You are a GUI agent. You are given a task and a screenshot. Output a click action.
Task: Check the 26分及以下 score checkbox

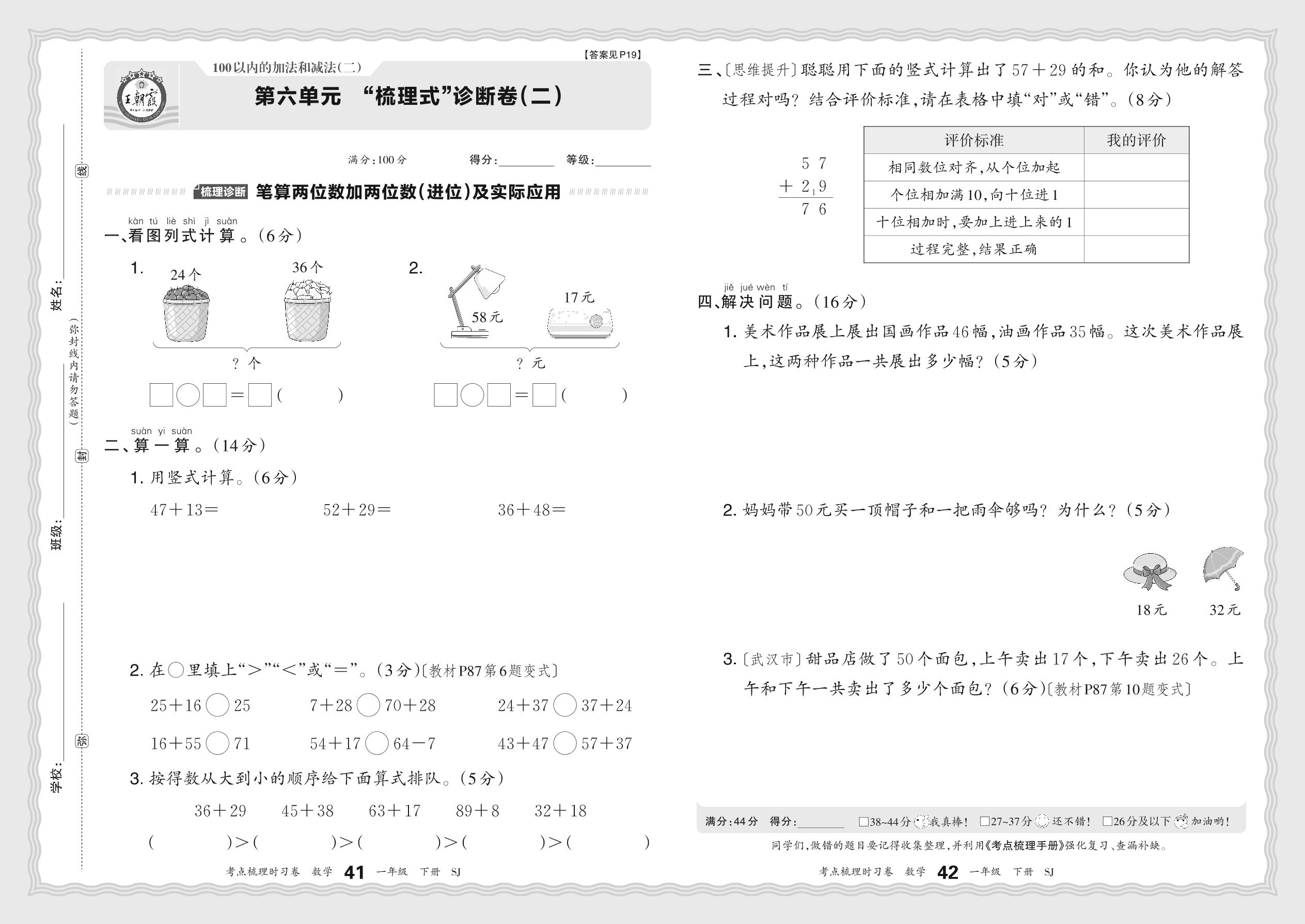tap(1107, 822)
